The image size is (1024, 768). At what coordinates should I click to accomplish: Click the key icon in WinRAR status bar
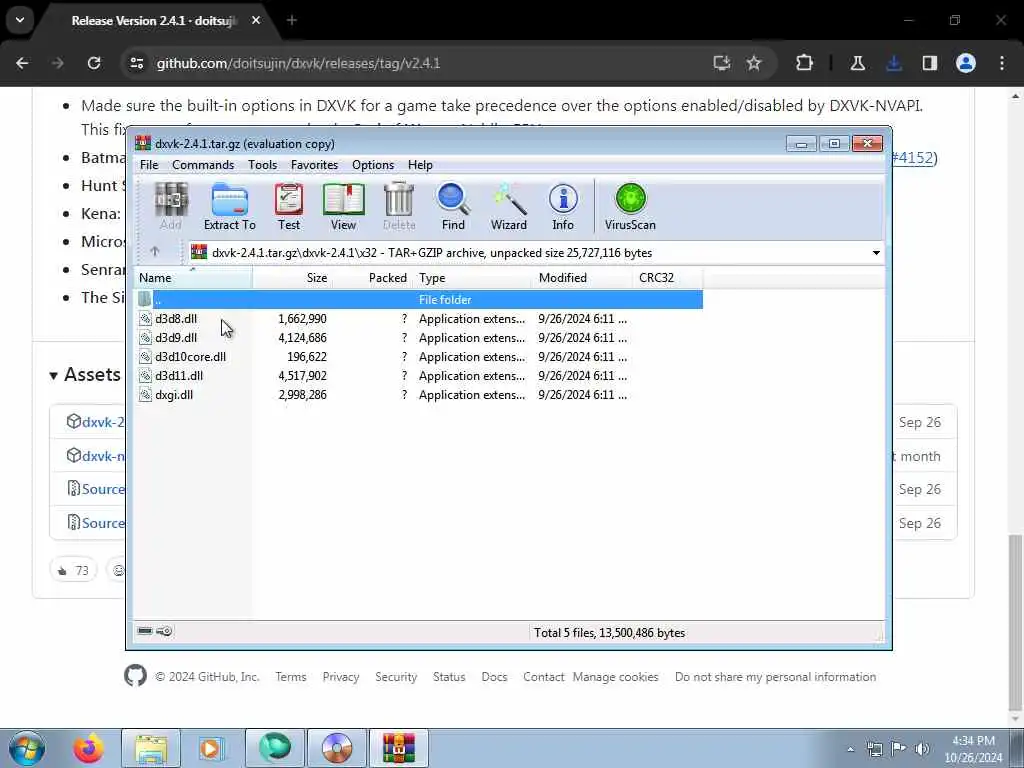point(165,631)
